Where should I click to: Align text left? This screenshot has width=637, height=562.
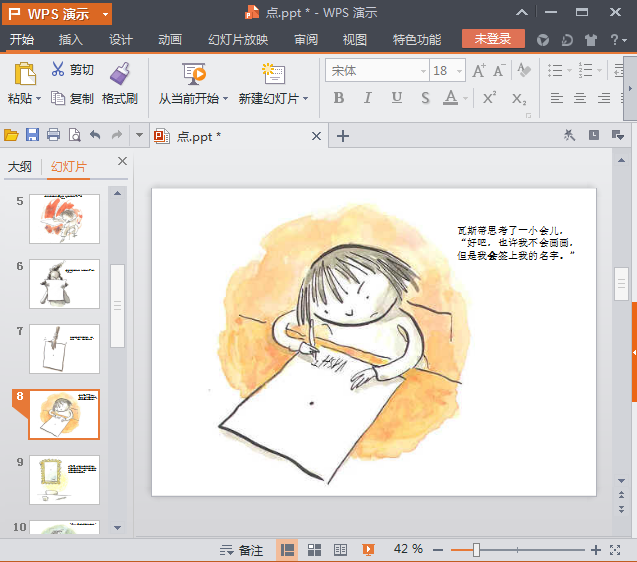(x=557, y=98)
